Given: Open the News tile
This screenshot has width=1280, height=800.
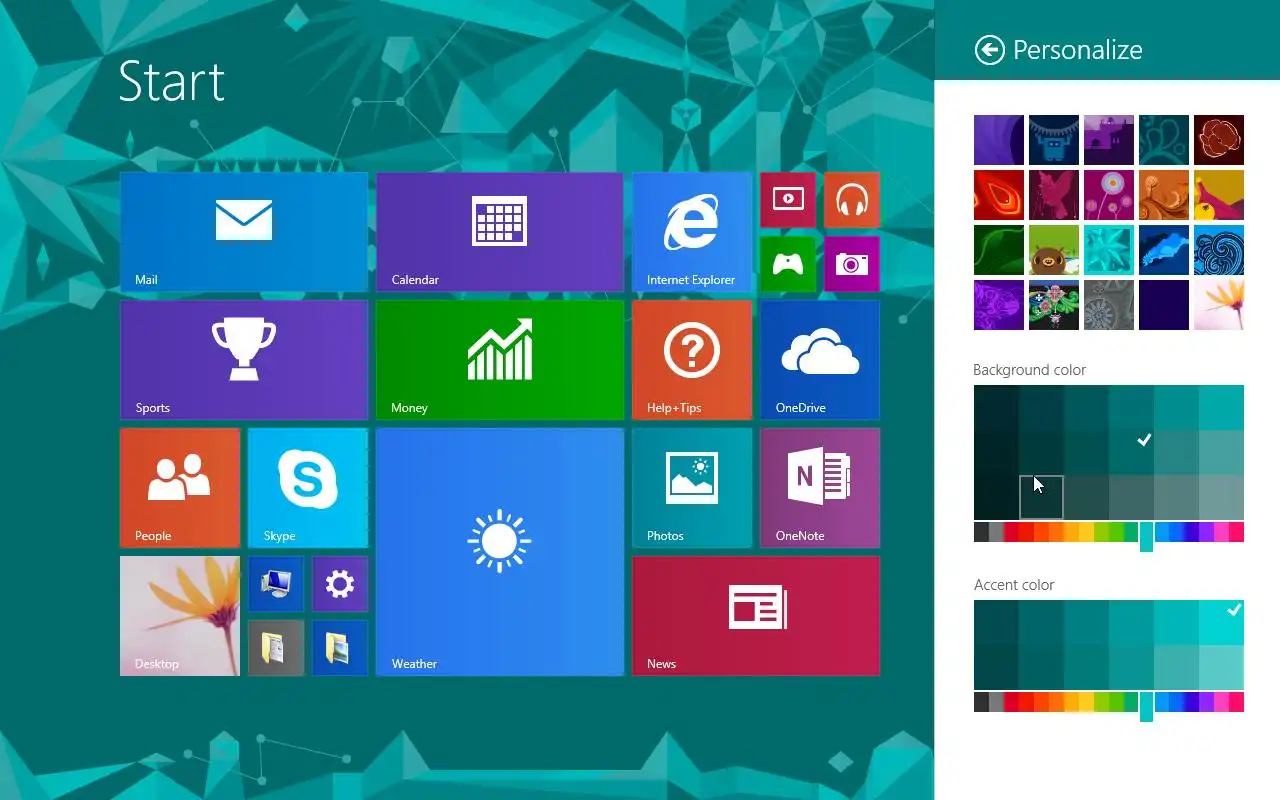Looking at the screenshot, I should pos(756,616).
